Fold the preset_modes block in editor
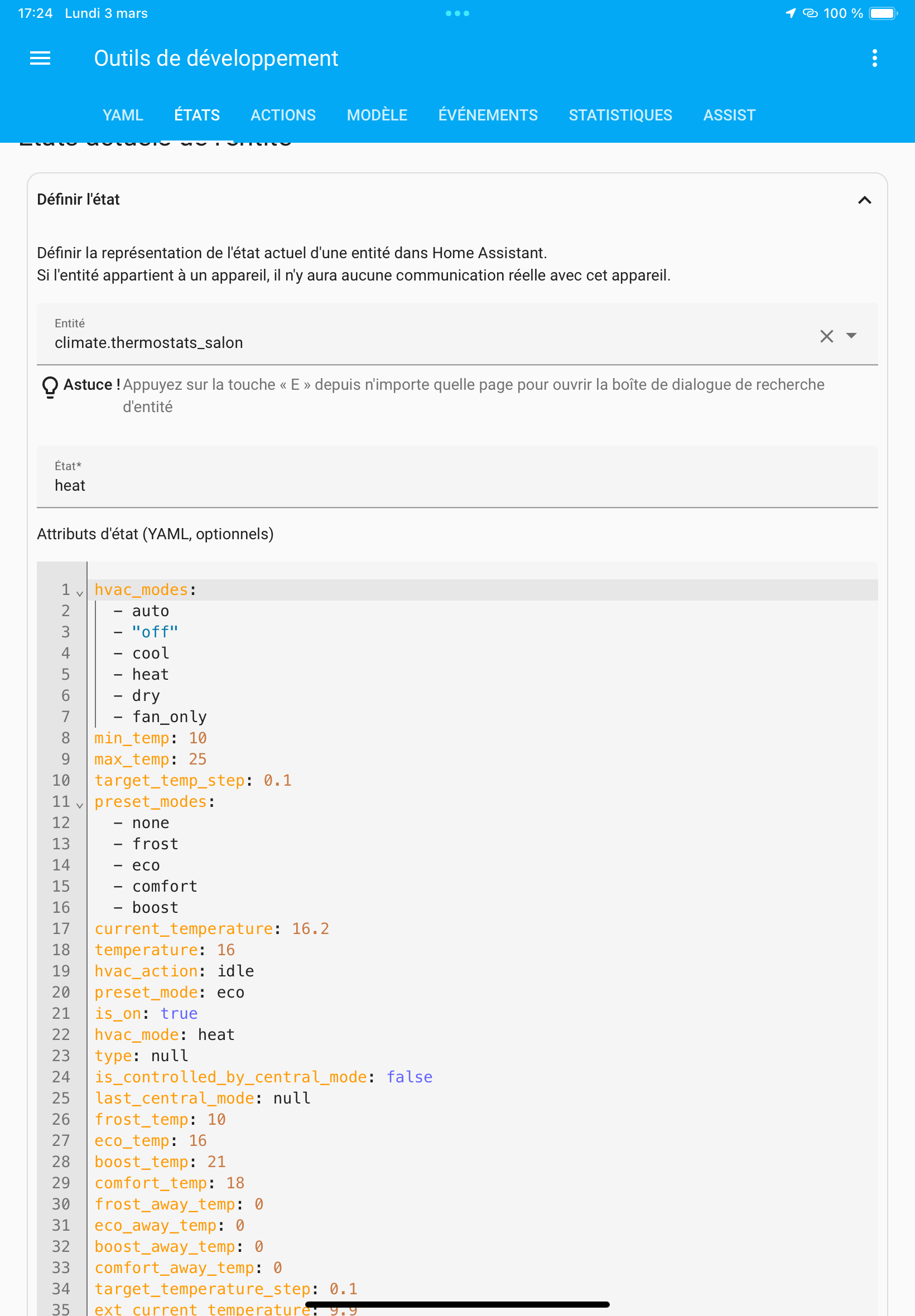 click(x=80, y=805)
